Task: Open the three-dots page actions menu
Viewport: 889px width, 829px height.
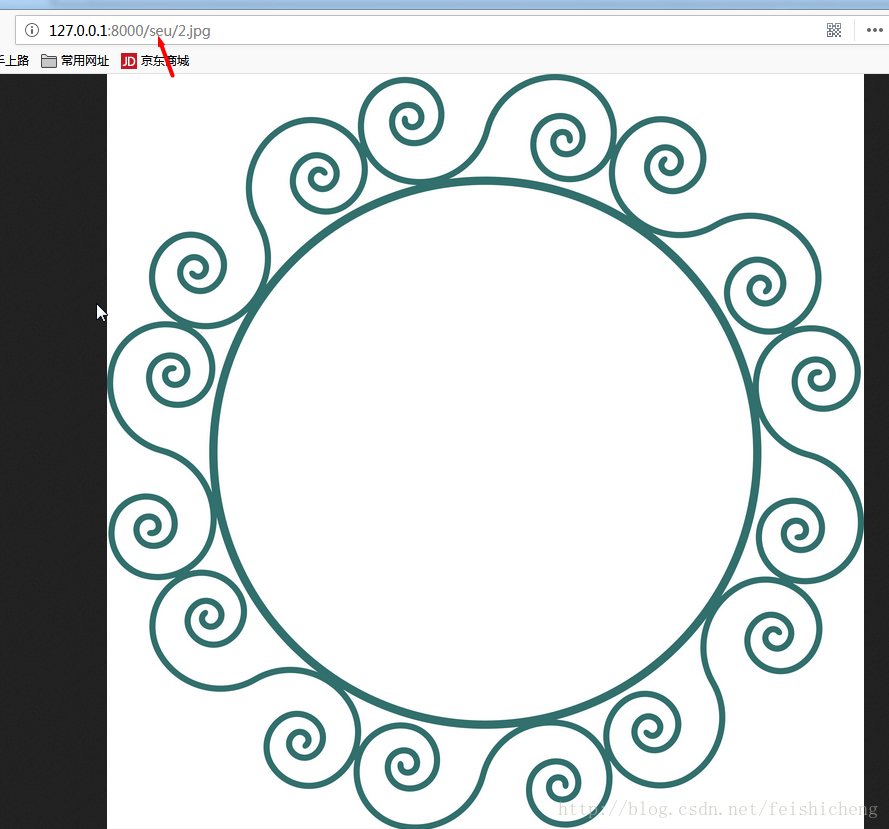Action: 874,30
